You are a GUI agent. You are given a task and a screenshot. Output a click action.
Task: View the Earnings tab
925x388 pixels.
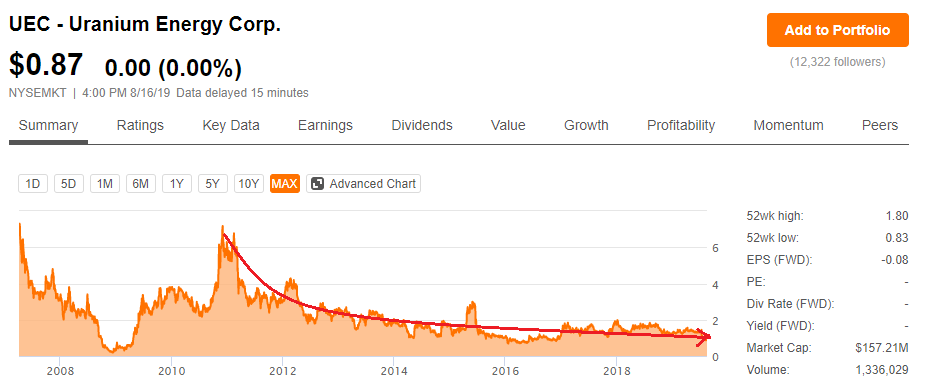[325, 126]
